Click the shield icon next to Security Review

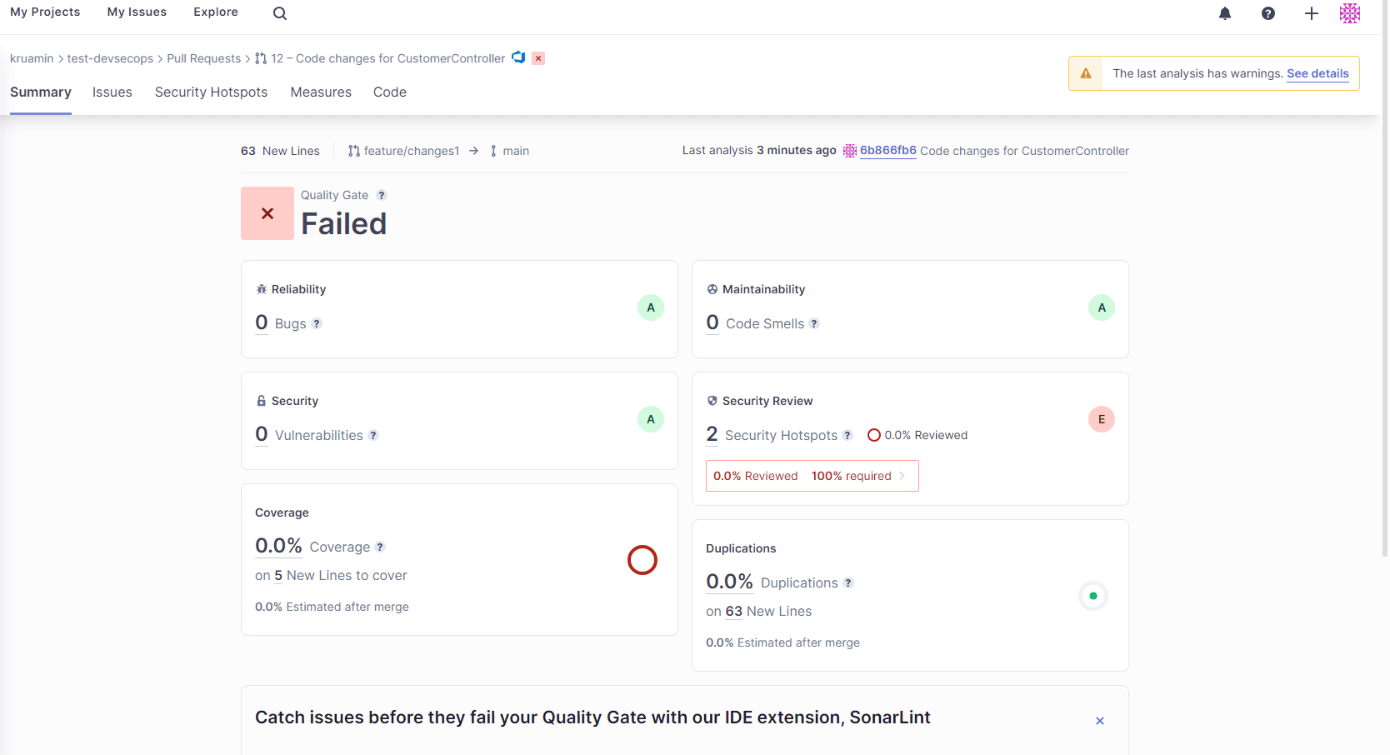point(712,401)
